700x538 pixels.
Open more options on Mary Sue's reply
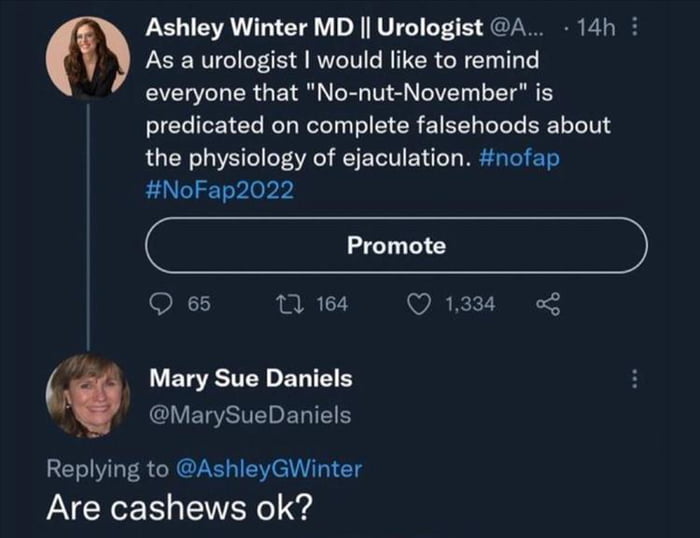tap(632, 380)
